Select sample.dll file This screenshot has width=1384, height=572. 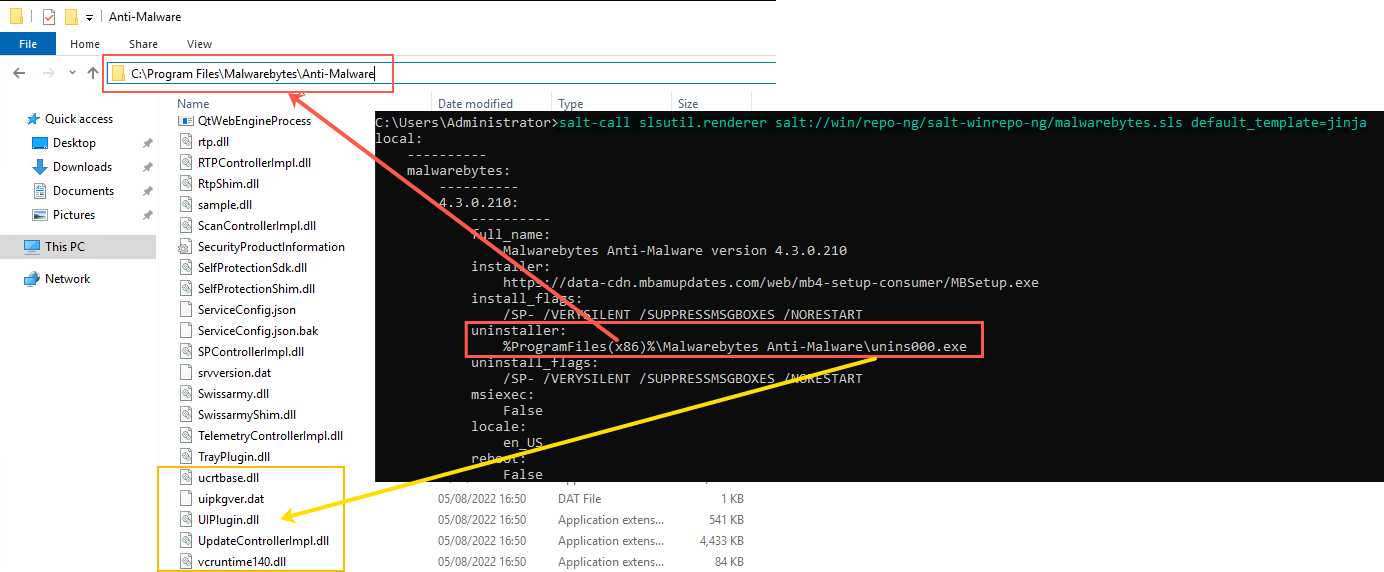pos(224,205)
